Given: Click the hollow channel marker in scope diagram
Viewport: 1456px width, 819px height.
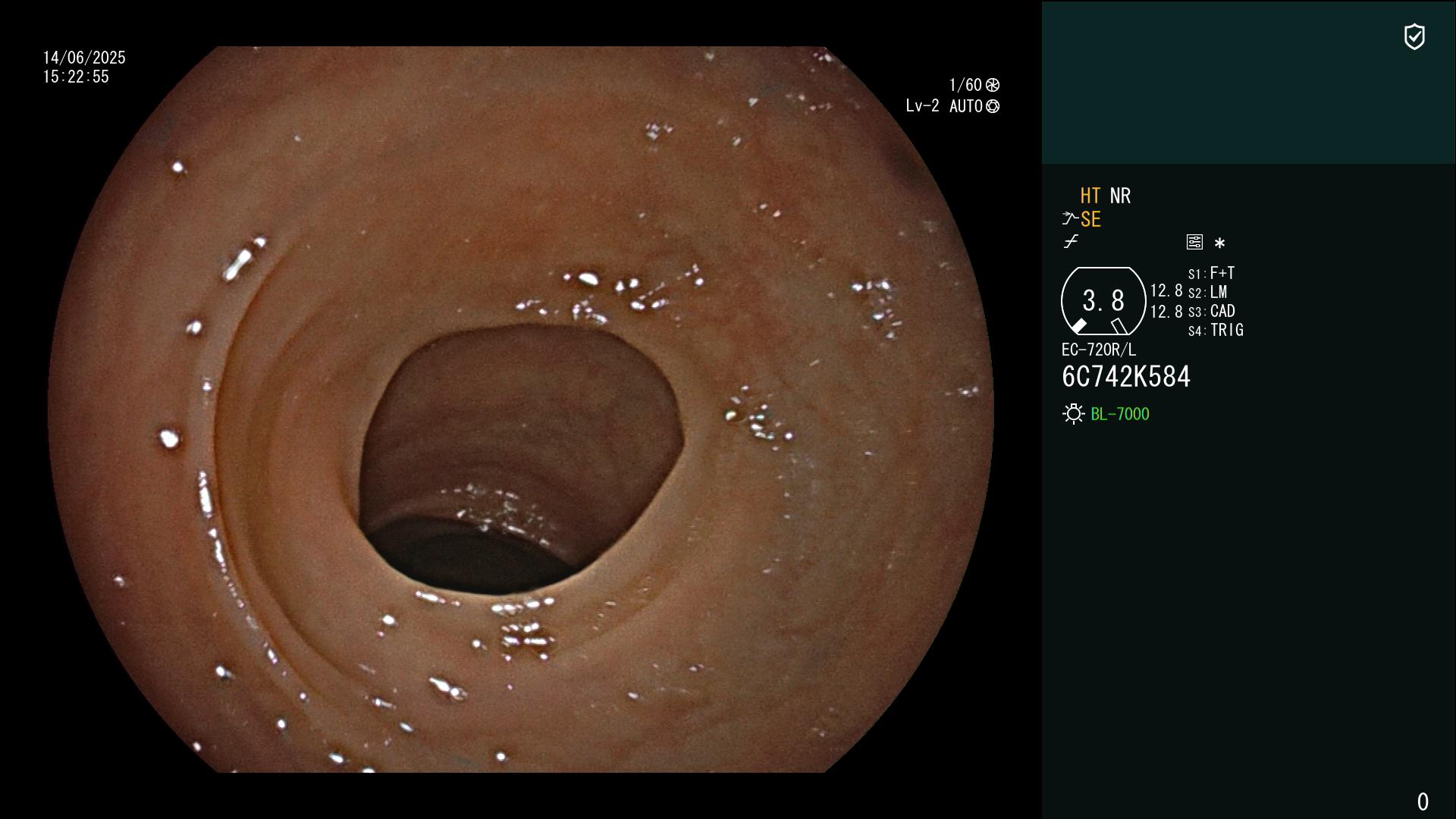Looking at the screenshot, I should click(x=1119, y=326).
